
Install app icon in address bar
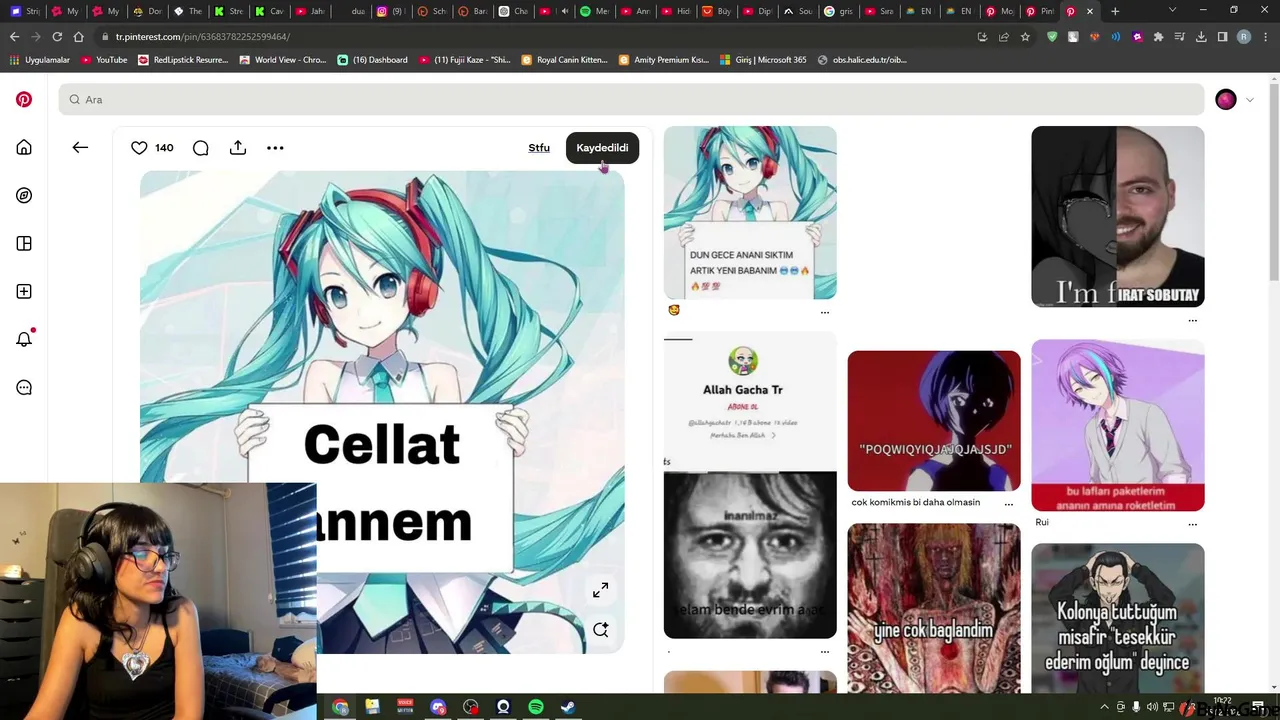(983, 37)
